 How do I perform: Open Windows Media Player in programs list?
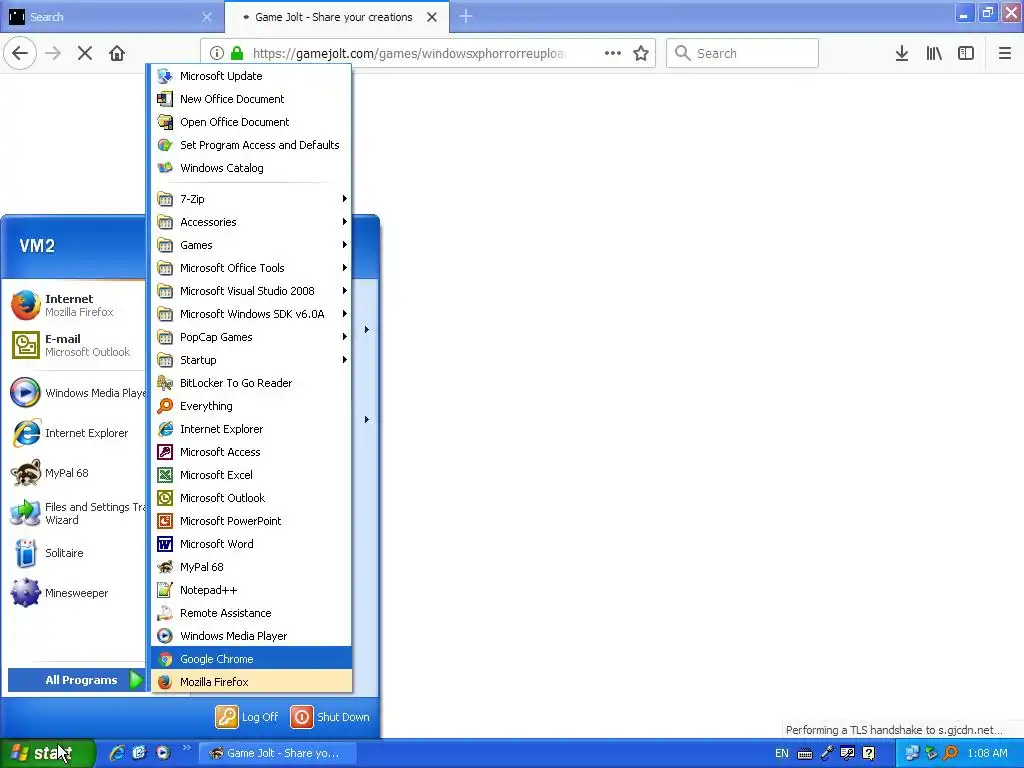click(251, 635)
